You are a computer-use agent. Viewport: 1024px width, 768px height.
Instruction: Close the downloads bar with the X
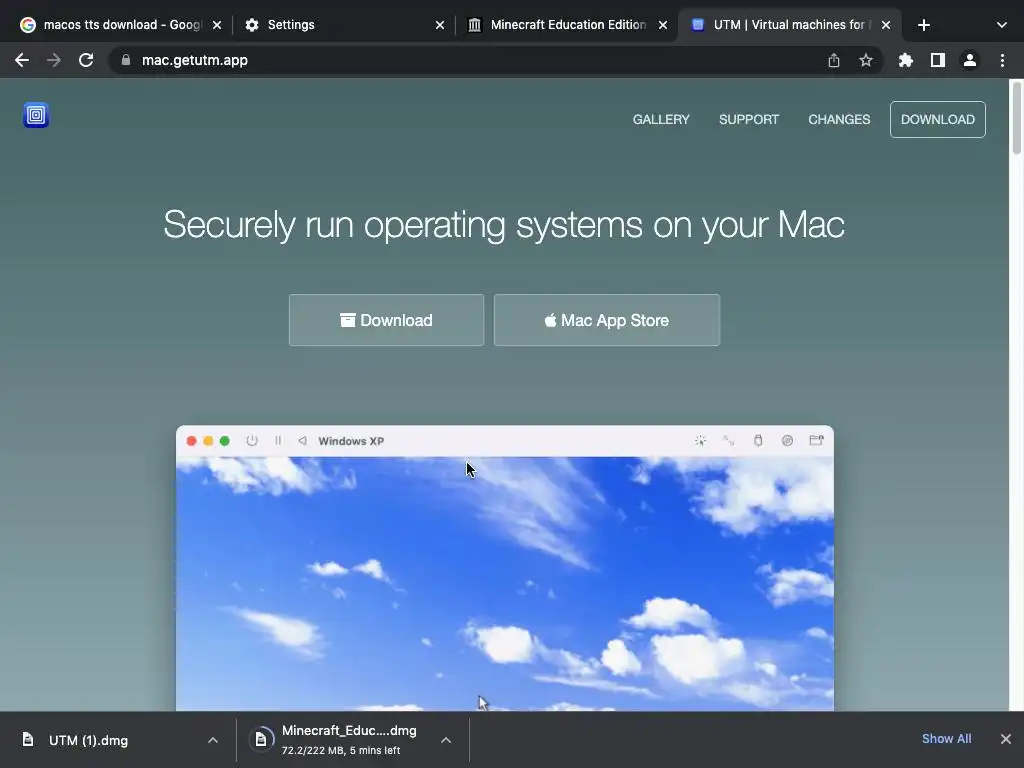[1005, 739]
